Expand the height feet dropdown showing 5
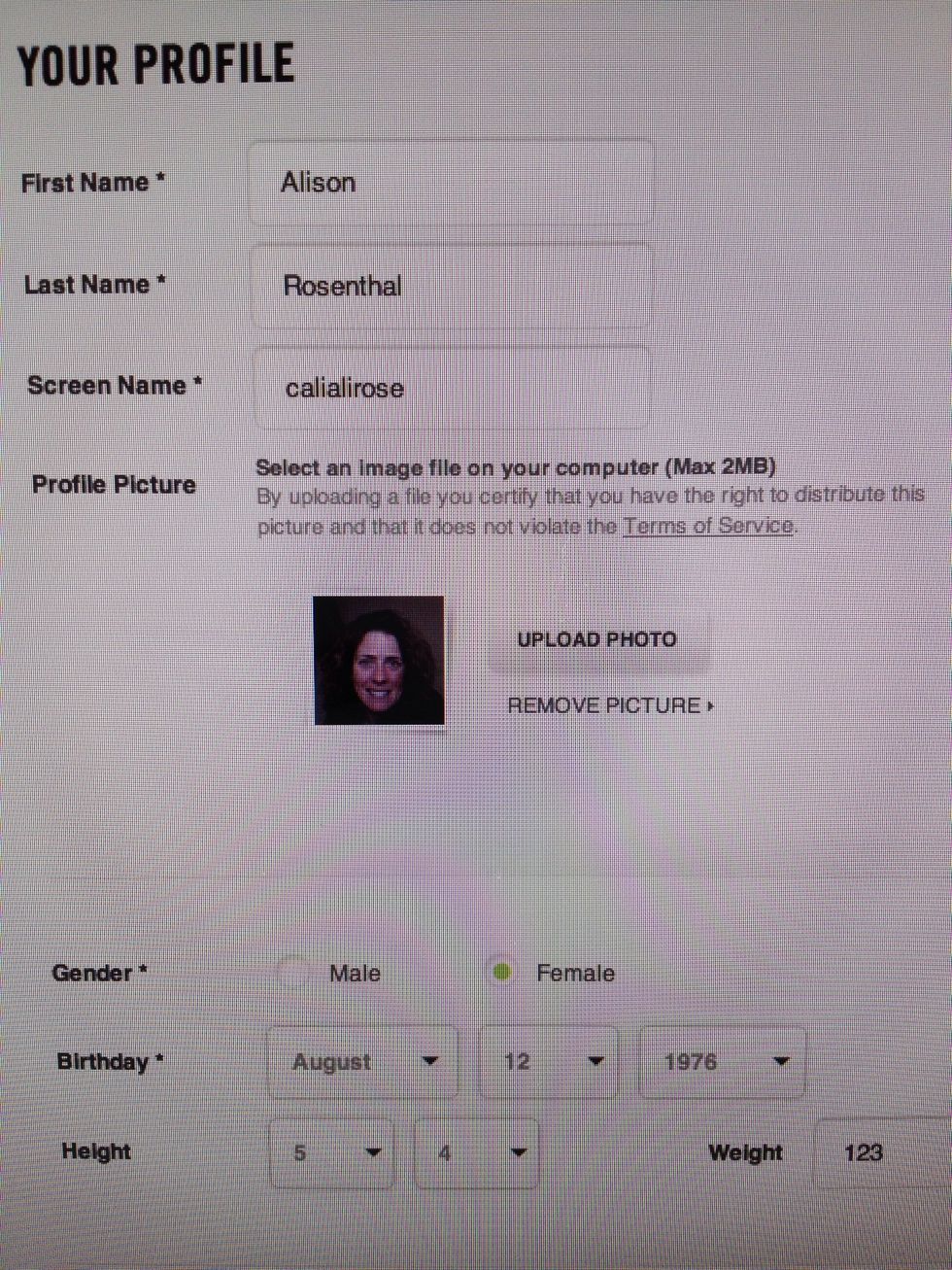 (331, 1153)
